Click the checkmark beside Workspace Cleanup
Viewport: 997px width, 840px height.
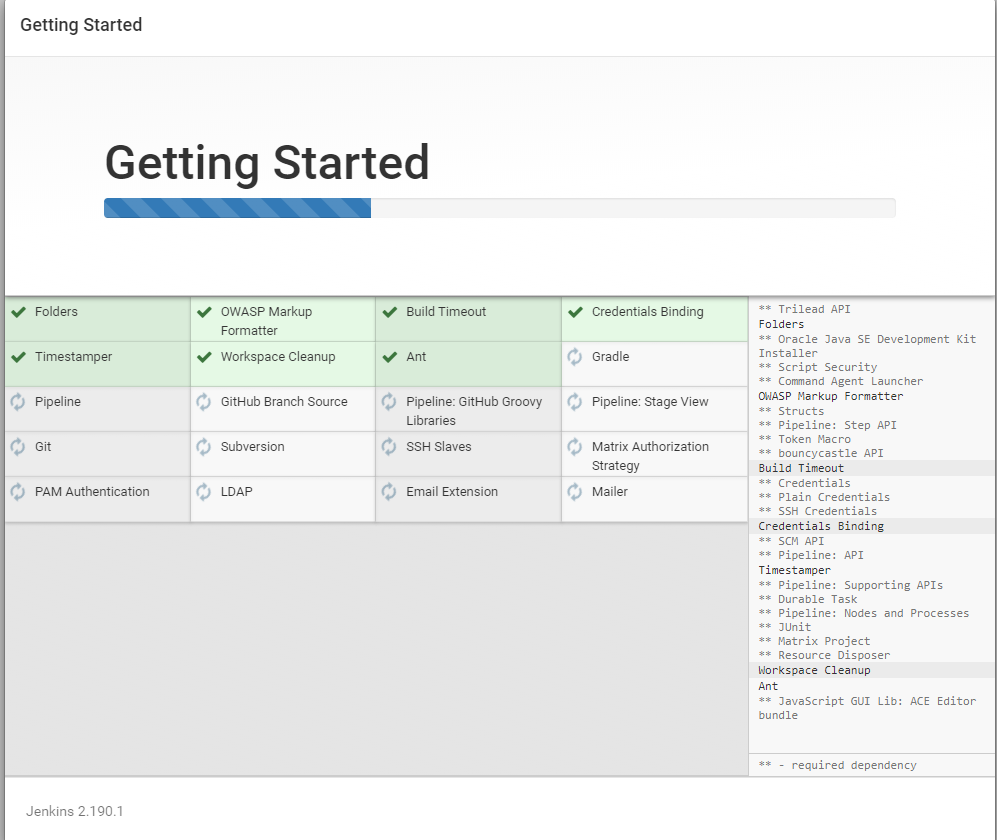click(x=204, y=357)
